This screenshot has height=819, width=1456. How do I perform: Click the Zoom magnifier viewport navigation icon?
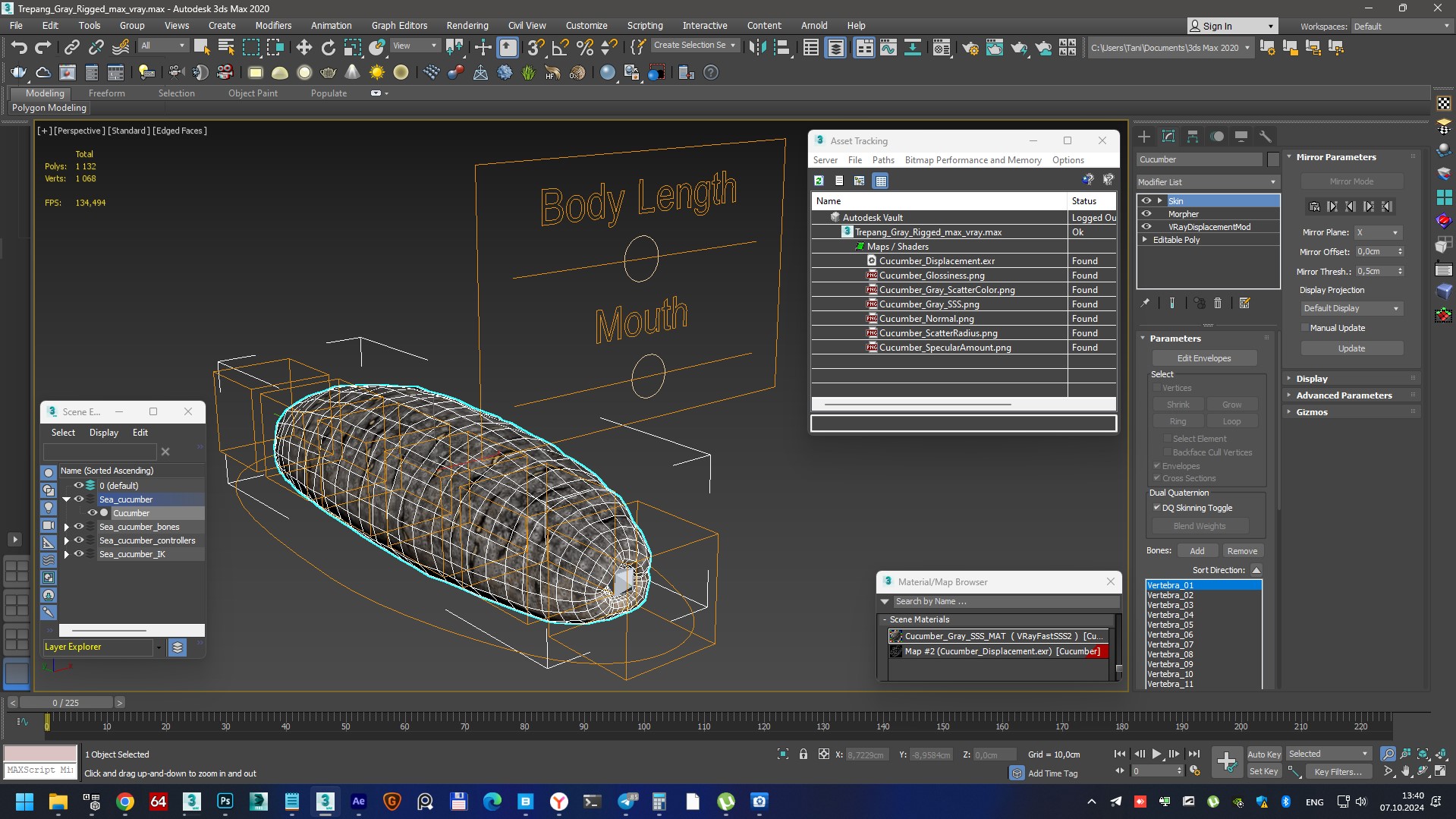click(1388, 754)
